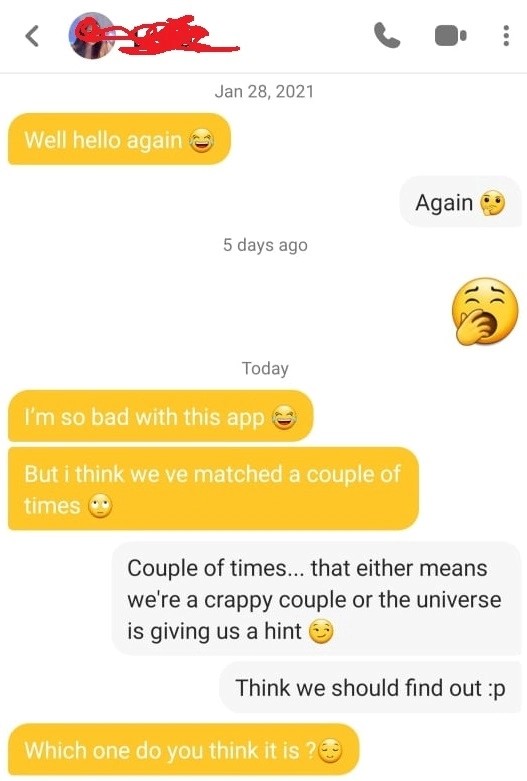Start a voice call with phone icon

point(387,35)
